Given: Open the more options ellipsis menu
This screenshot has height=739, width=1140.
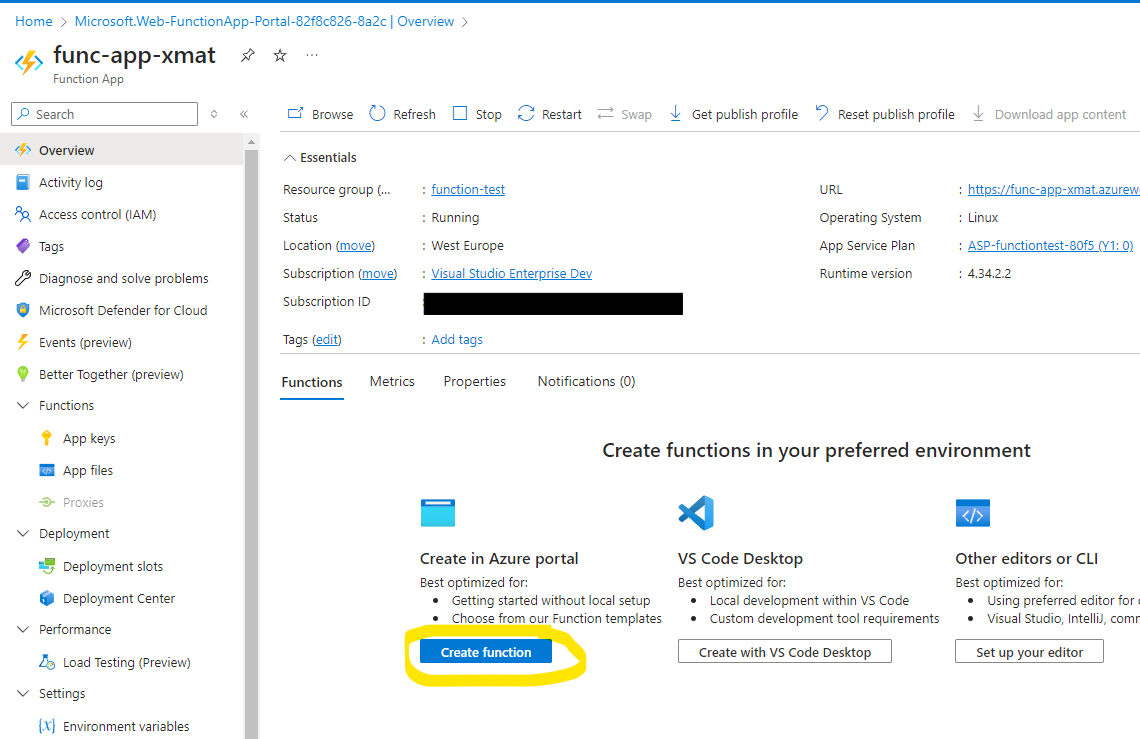Looking at the screenshot, I should (x=312, y=55).
